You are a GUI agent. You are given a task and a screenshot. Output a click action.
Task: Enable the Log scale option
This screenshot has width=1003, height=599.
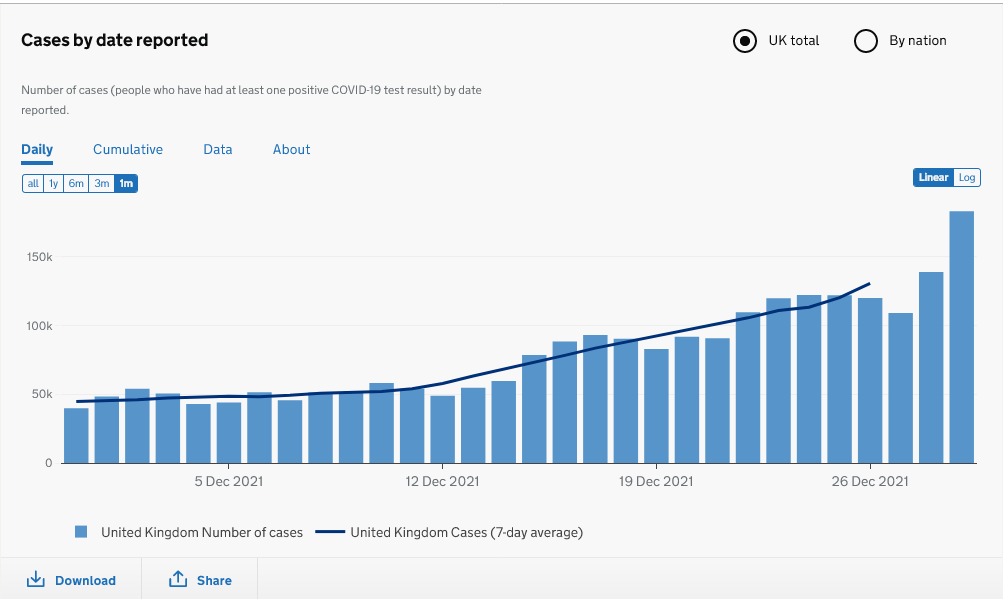point(968,177)
